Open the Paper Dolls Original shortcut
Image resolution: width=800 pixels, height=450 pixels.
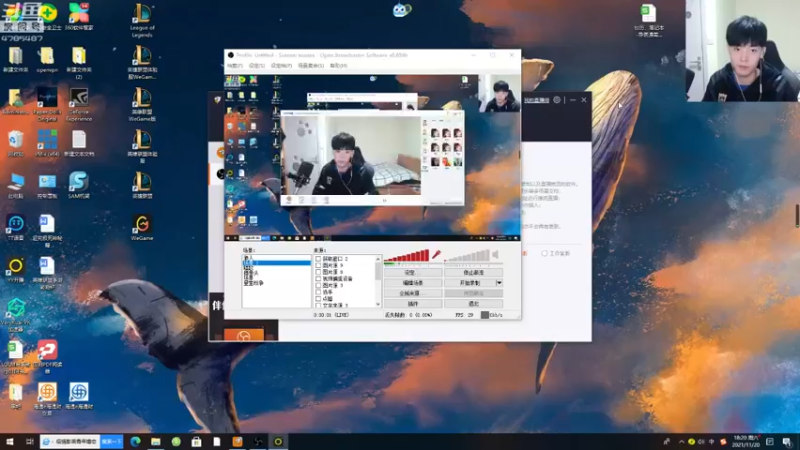click(47, 105)
